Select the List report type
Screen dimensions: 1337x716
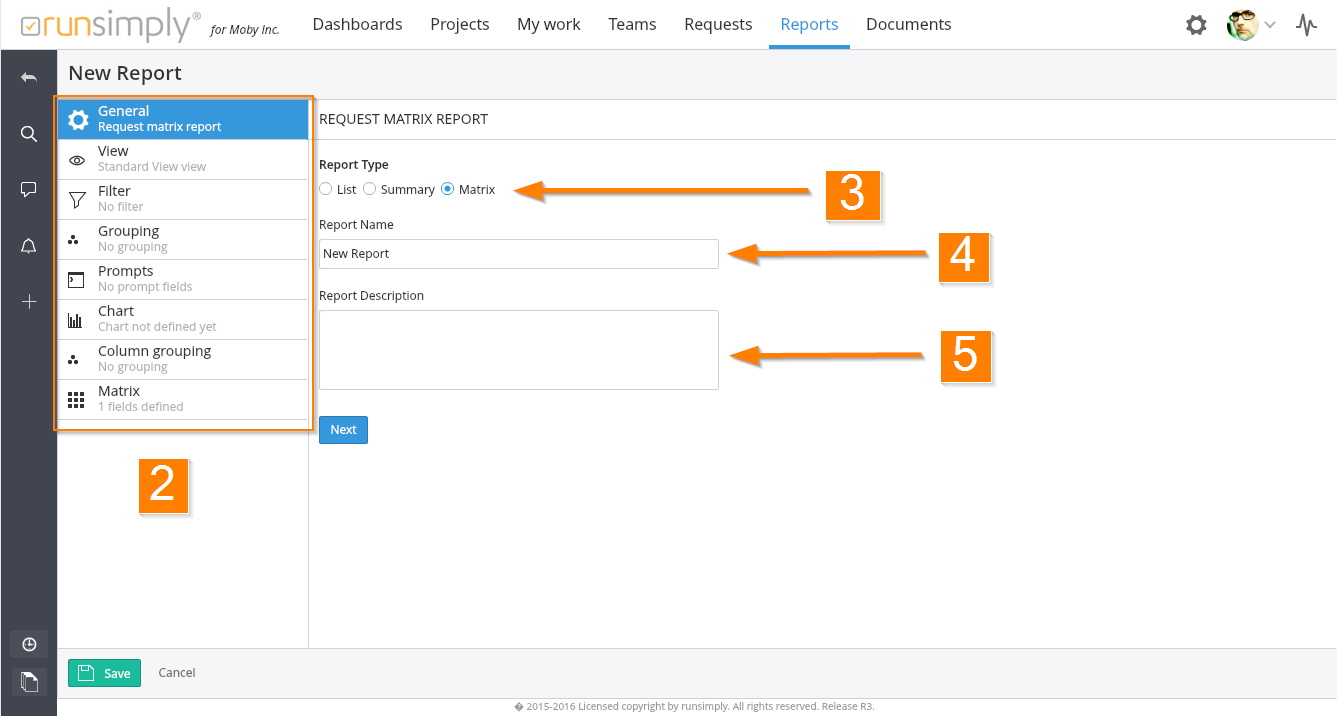(326, 189)
